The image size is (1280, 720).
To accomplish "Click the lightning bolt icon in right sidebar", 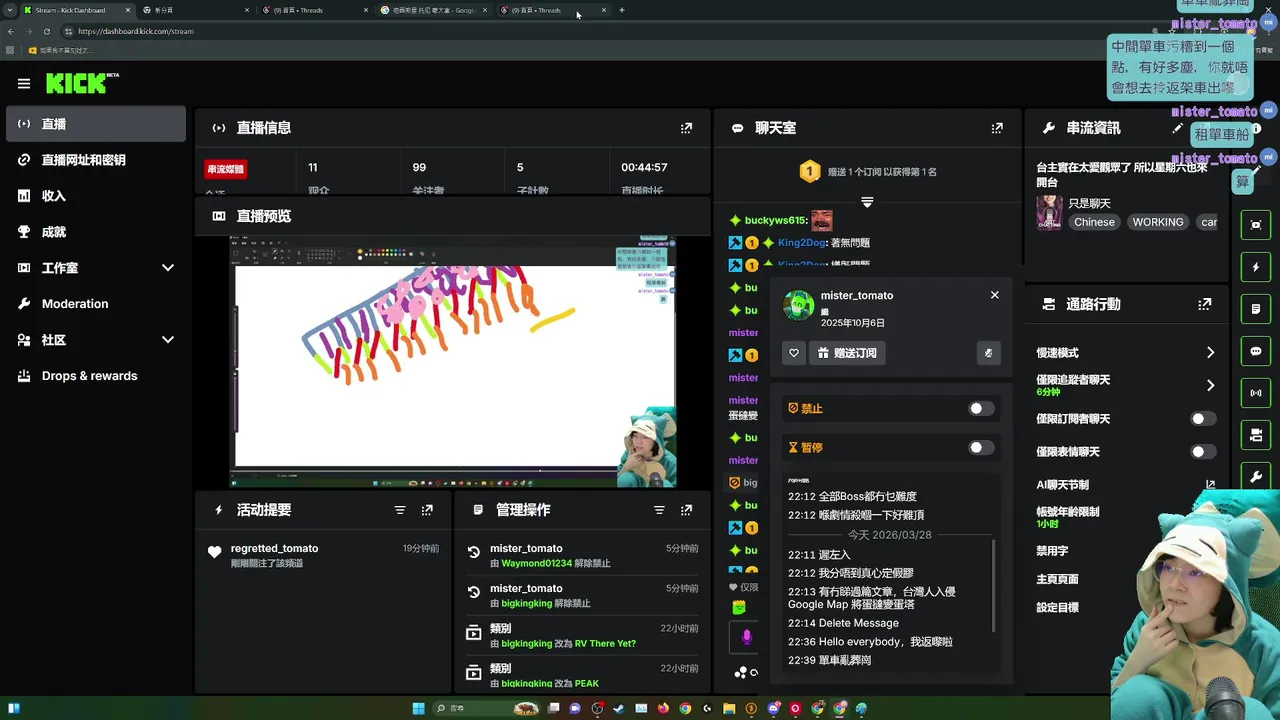I will (x=1256, y=268).
